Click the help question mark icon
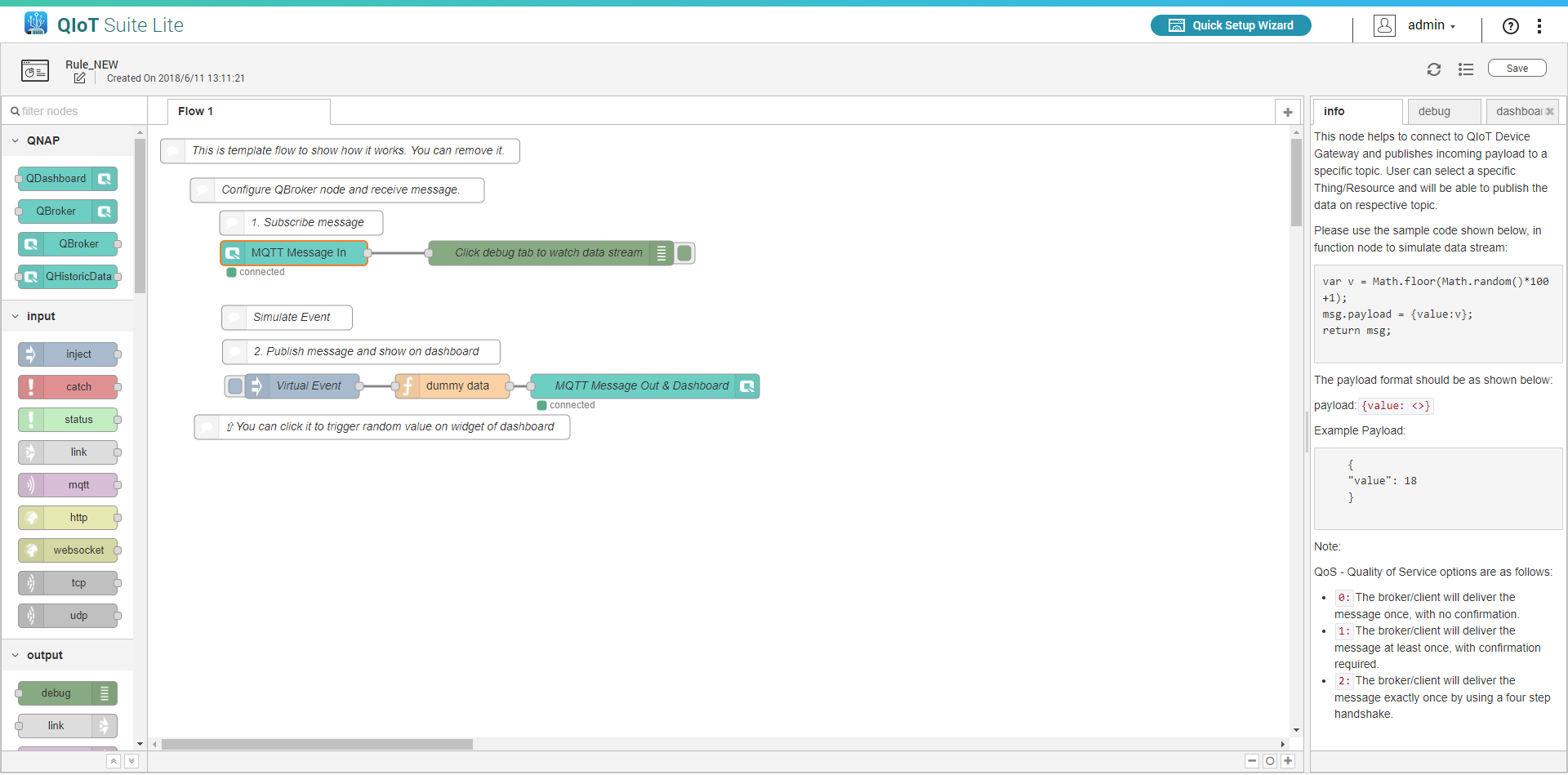The height and width of the screenshot is (775, 1568). coord(1510,26)
